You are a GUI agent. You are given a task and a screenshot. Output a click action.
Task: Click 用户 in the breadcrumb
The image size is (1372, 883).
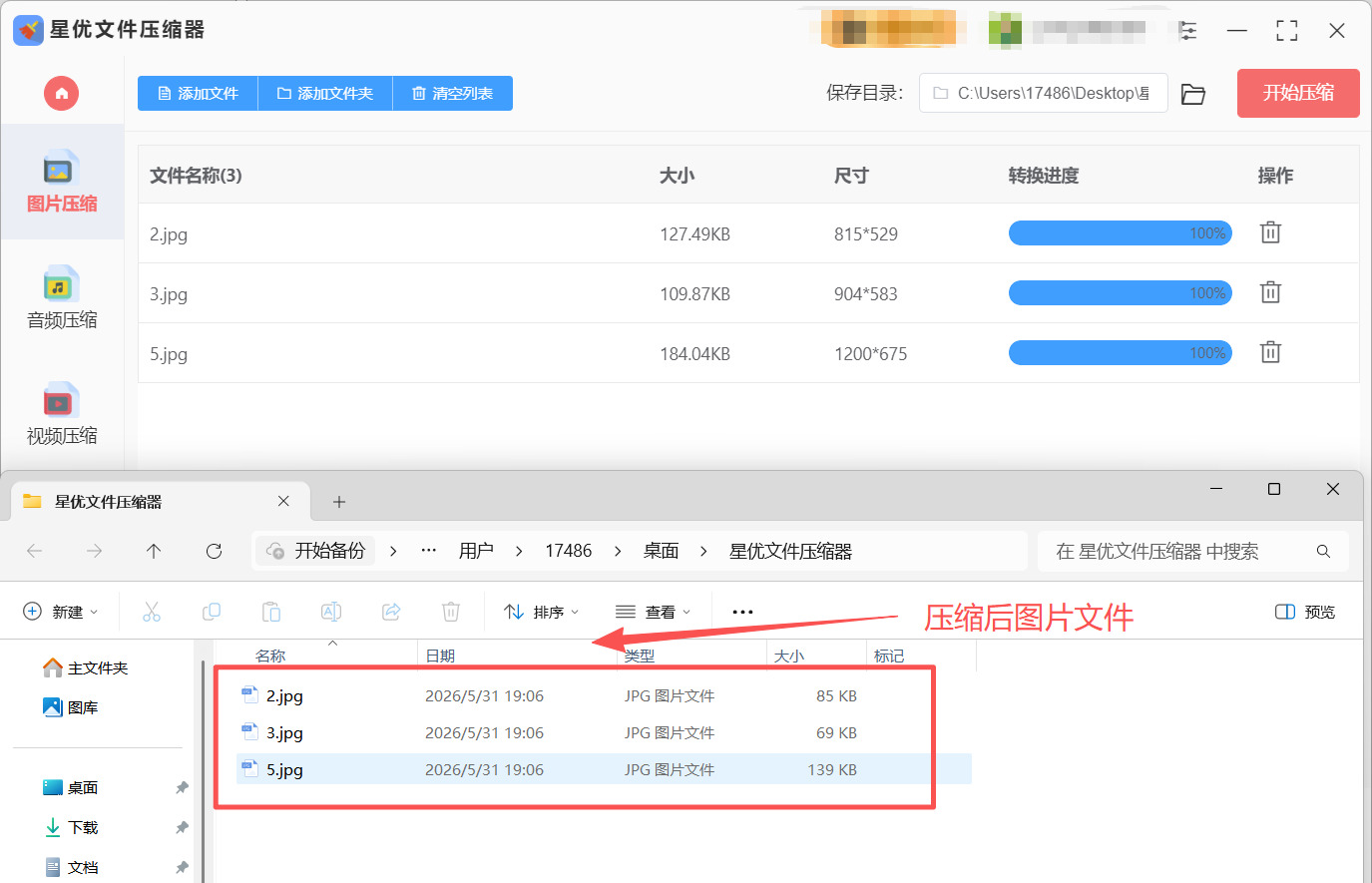pyautogui.click(x=476, y=551)
